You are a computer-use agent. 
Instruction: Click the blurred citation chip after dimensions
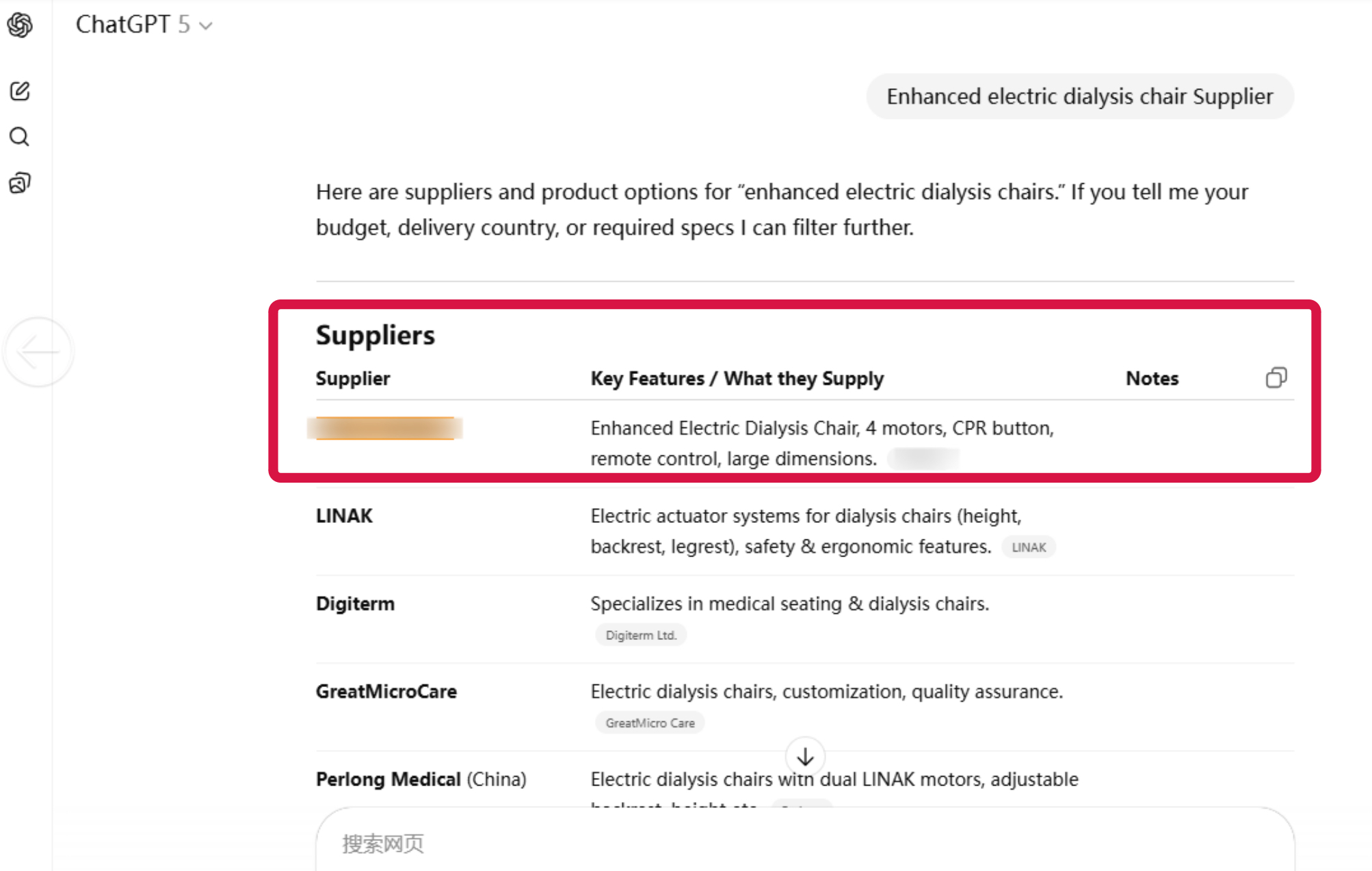pos(924,459)
